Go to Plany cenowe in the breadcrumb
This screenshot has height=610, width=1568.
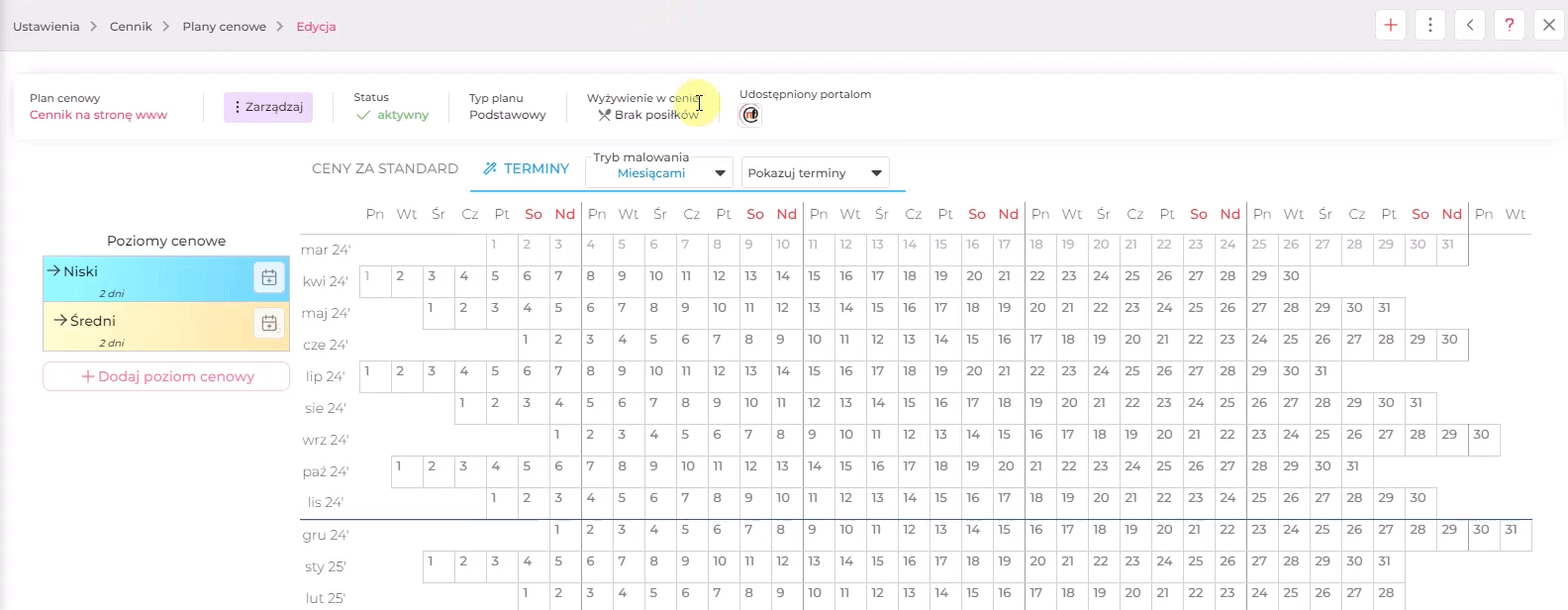coord(225,27)
